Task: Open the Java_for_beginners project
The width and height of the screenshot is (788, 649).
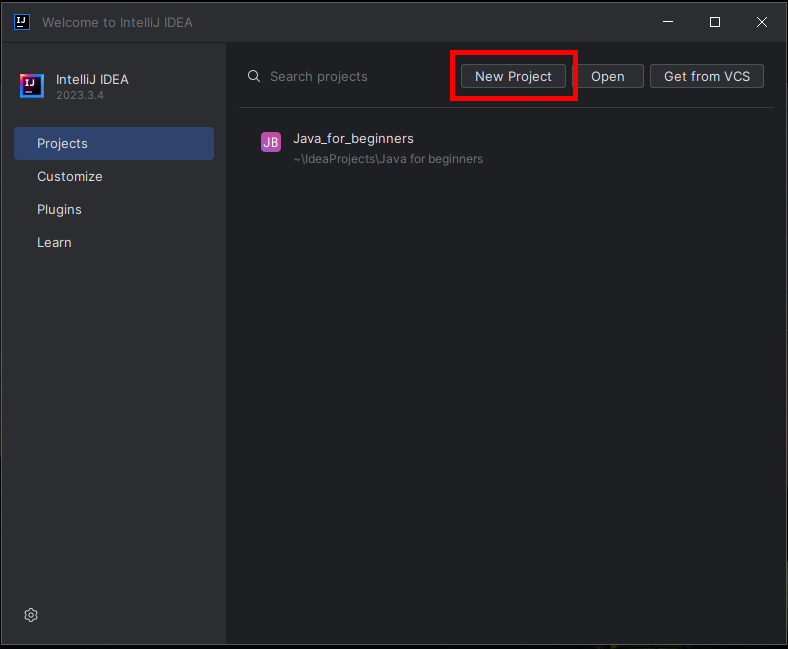Action: pyautogui.click(x=506, y=148)
